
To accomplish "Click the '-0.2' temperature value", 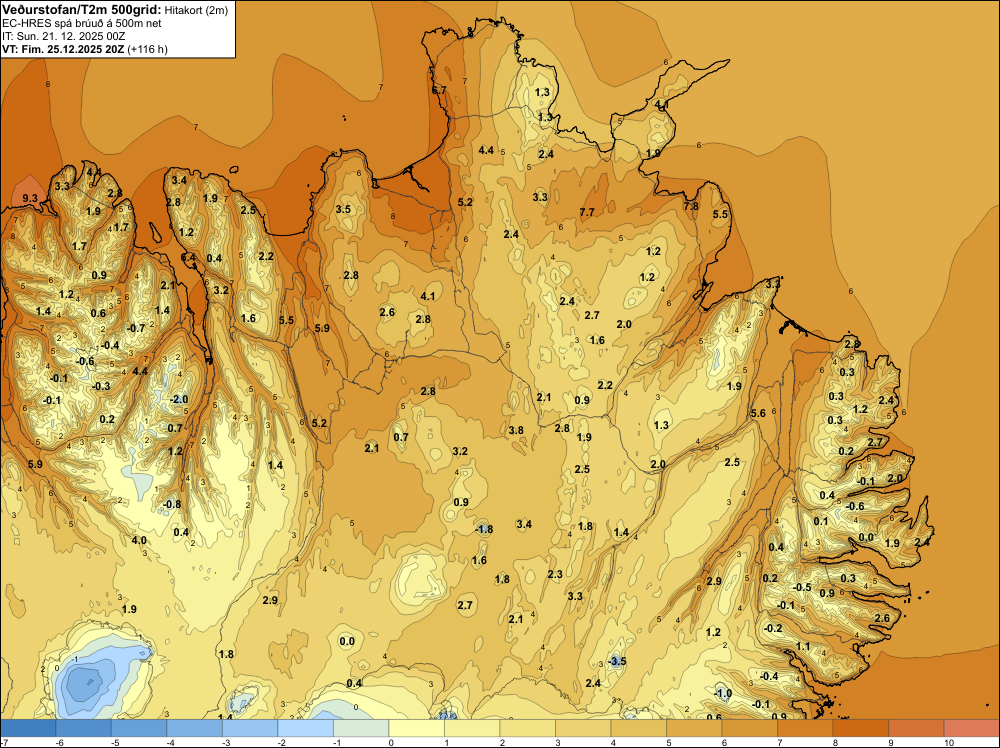I will point(772,628).
